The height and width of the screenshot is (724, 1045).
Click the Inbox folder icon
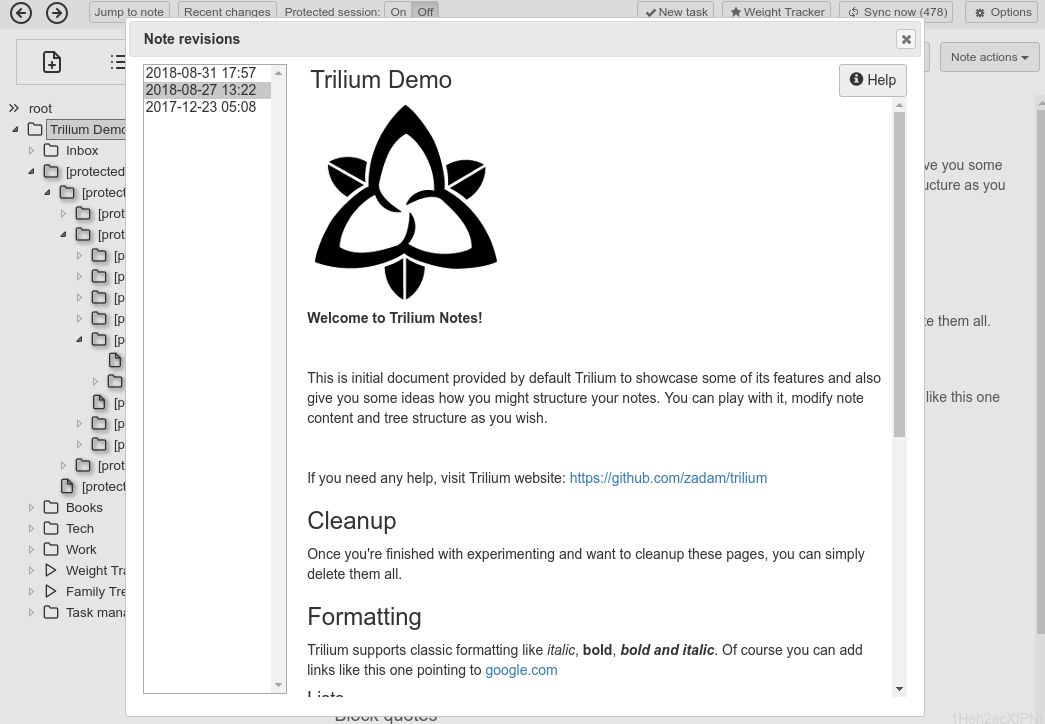[51, 150]
